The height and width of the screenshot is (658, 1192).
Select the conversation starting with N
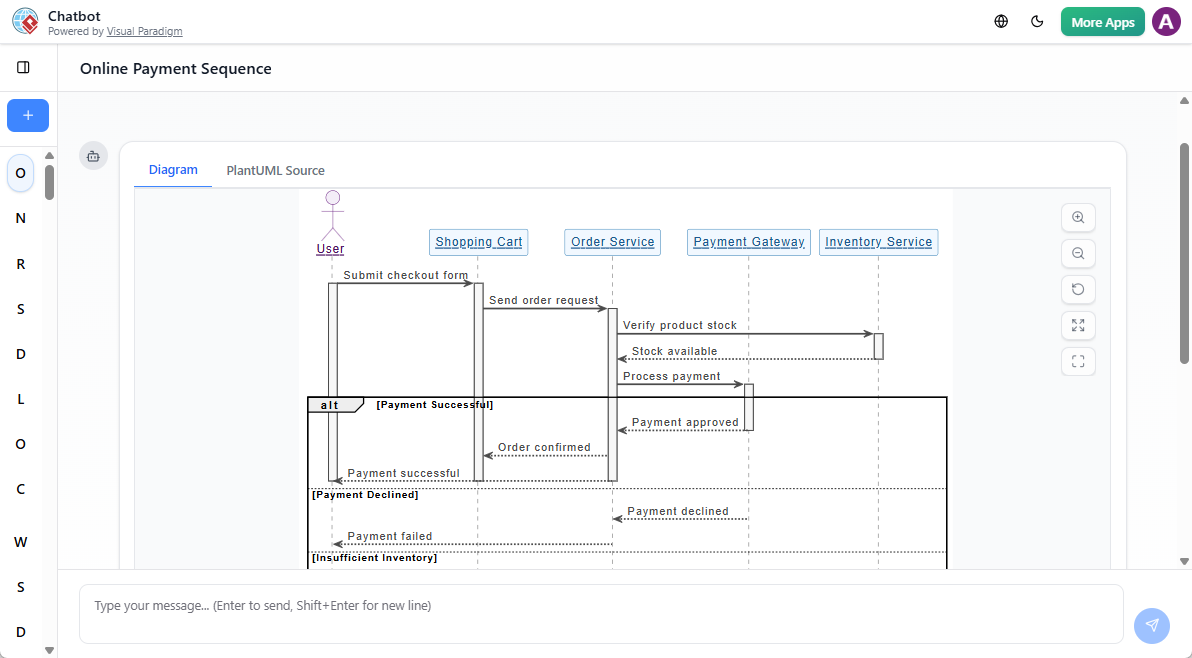tap(20, 218)
